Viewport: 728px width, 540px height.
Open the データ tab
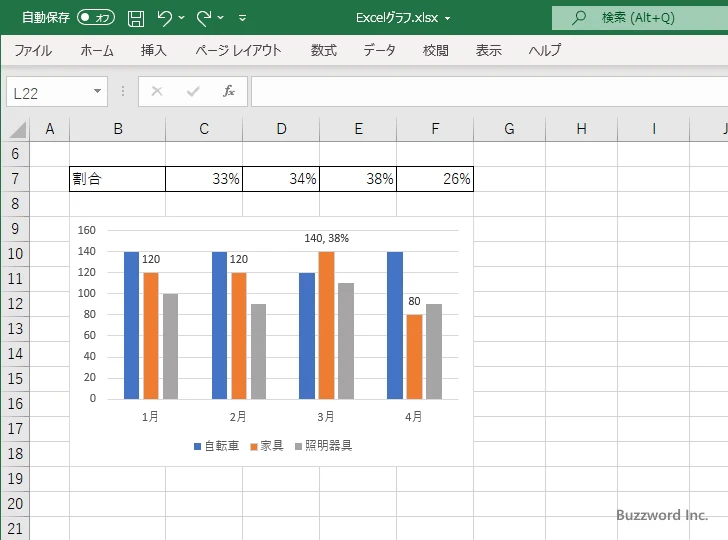(x=379, y=50)
